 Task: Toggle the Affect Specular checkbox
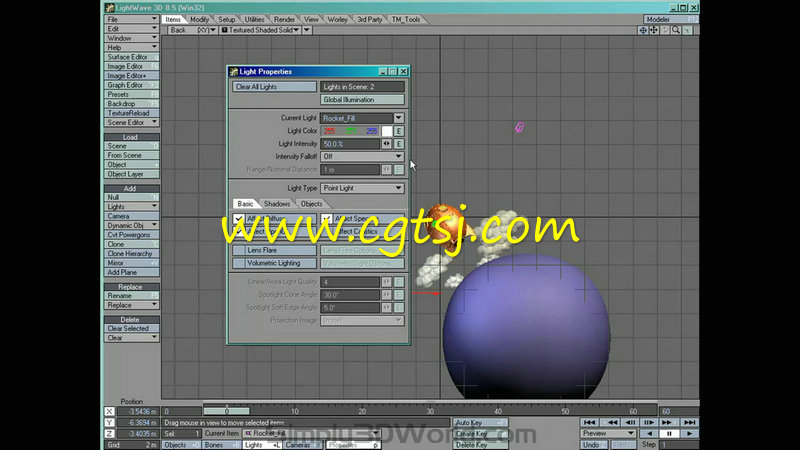[326, 219]
